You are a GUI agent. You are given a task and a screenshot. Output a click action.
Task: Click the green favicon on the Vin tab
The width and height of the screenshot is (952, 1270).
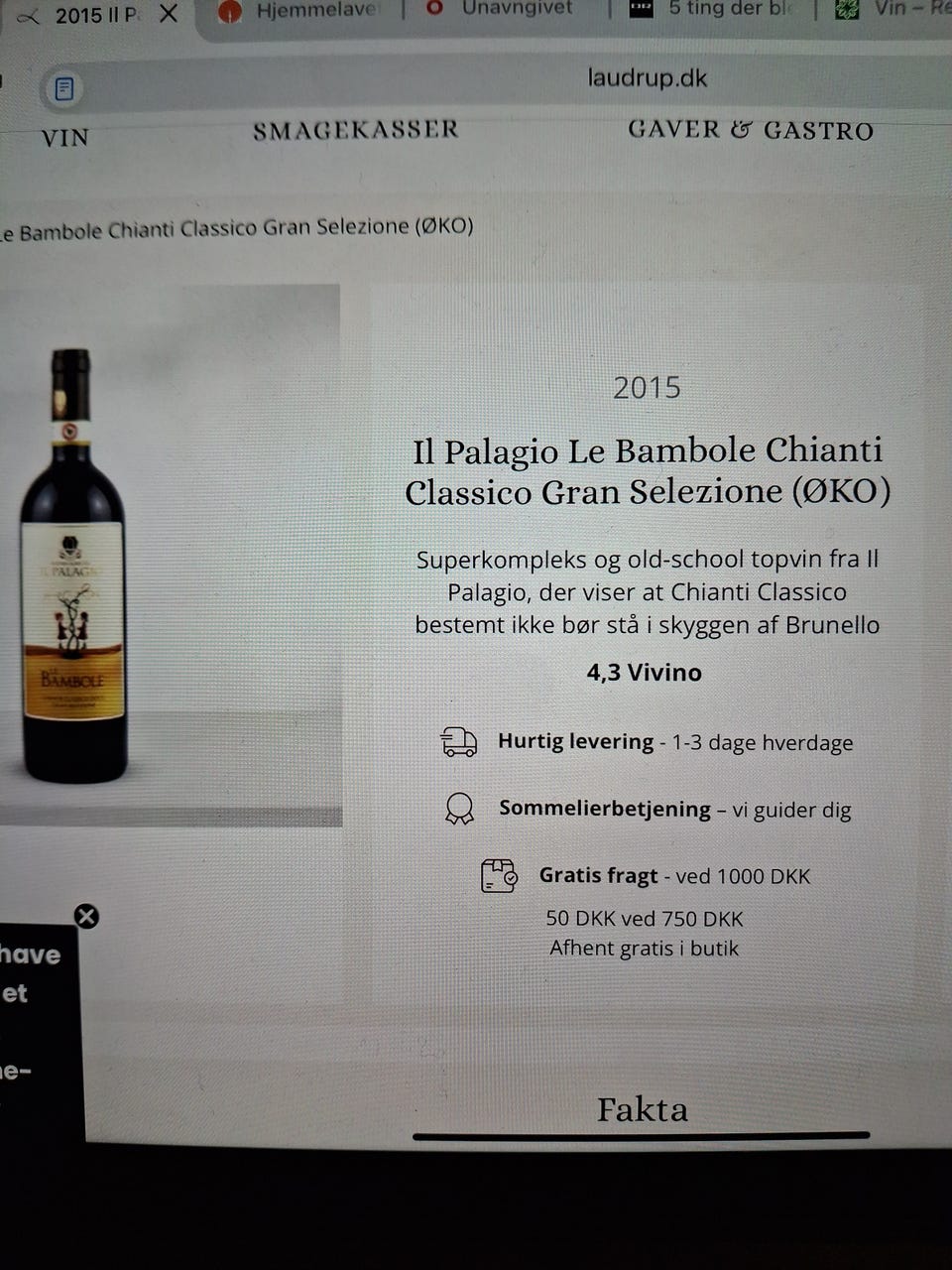point(846,10)
